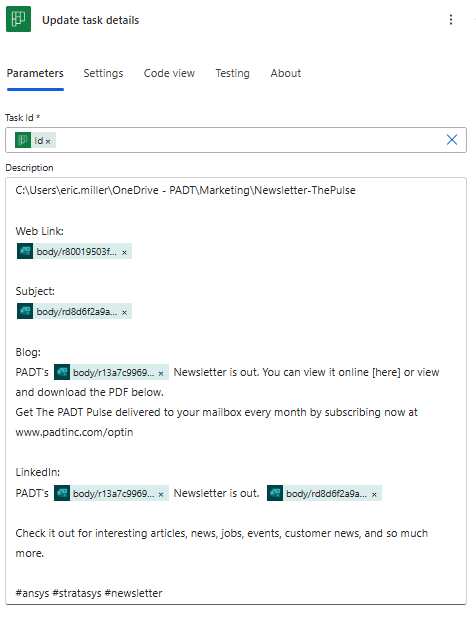476x620 pixels.
Task: Click the Planner icon in the Id token
Action: (x=23, y=140)
